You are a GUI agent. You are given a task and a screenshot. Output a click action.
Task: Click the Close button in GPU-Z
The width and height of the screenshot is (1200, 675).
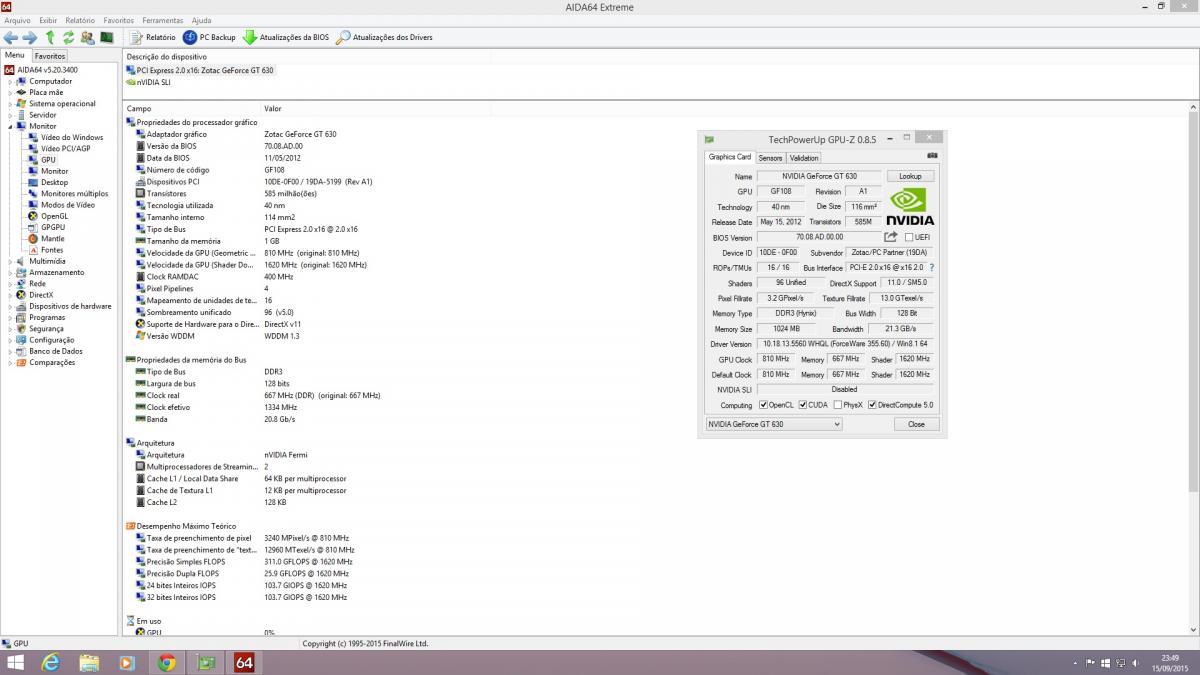pos(916,424)
